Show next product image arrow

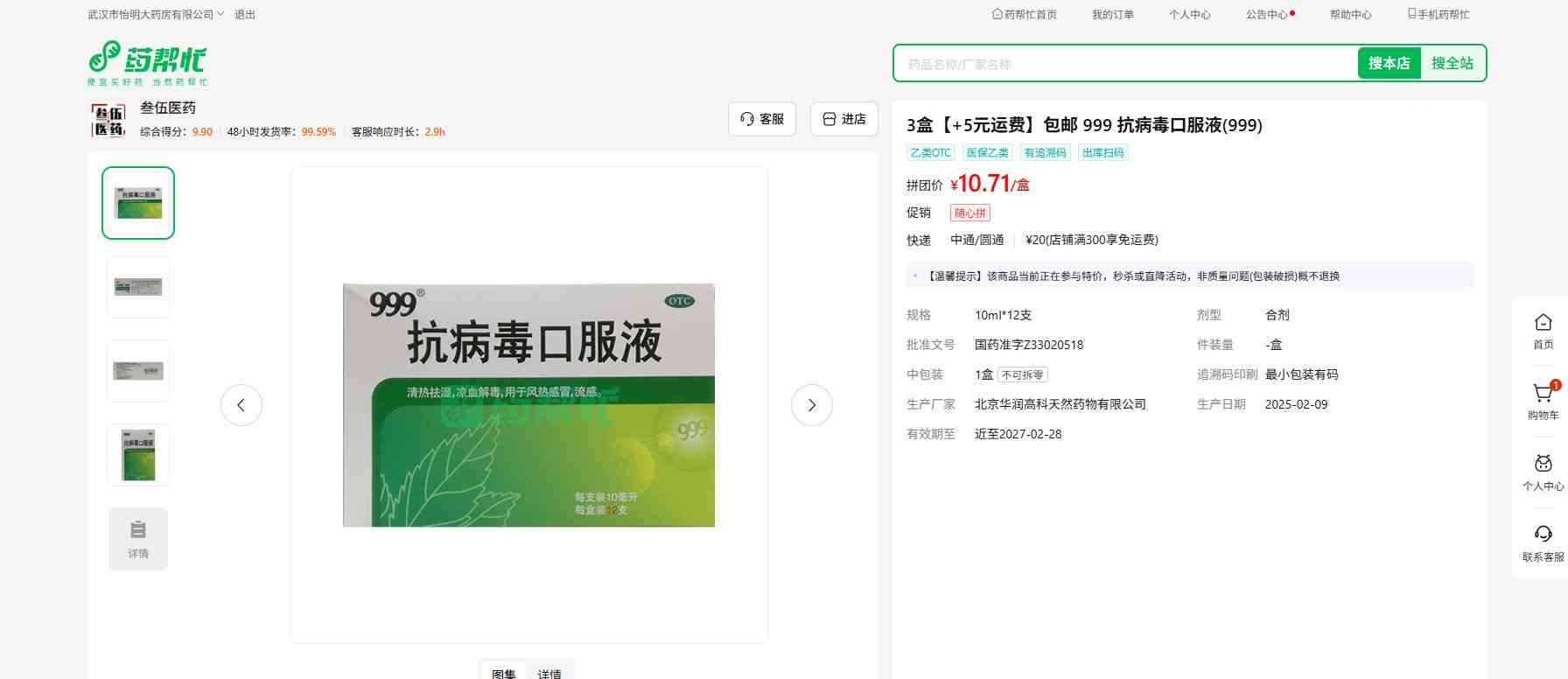click(x=811, y=405)
